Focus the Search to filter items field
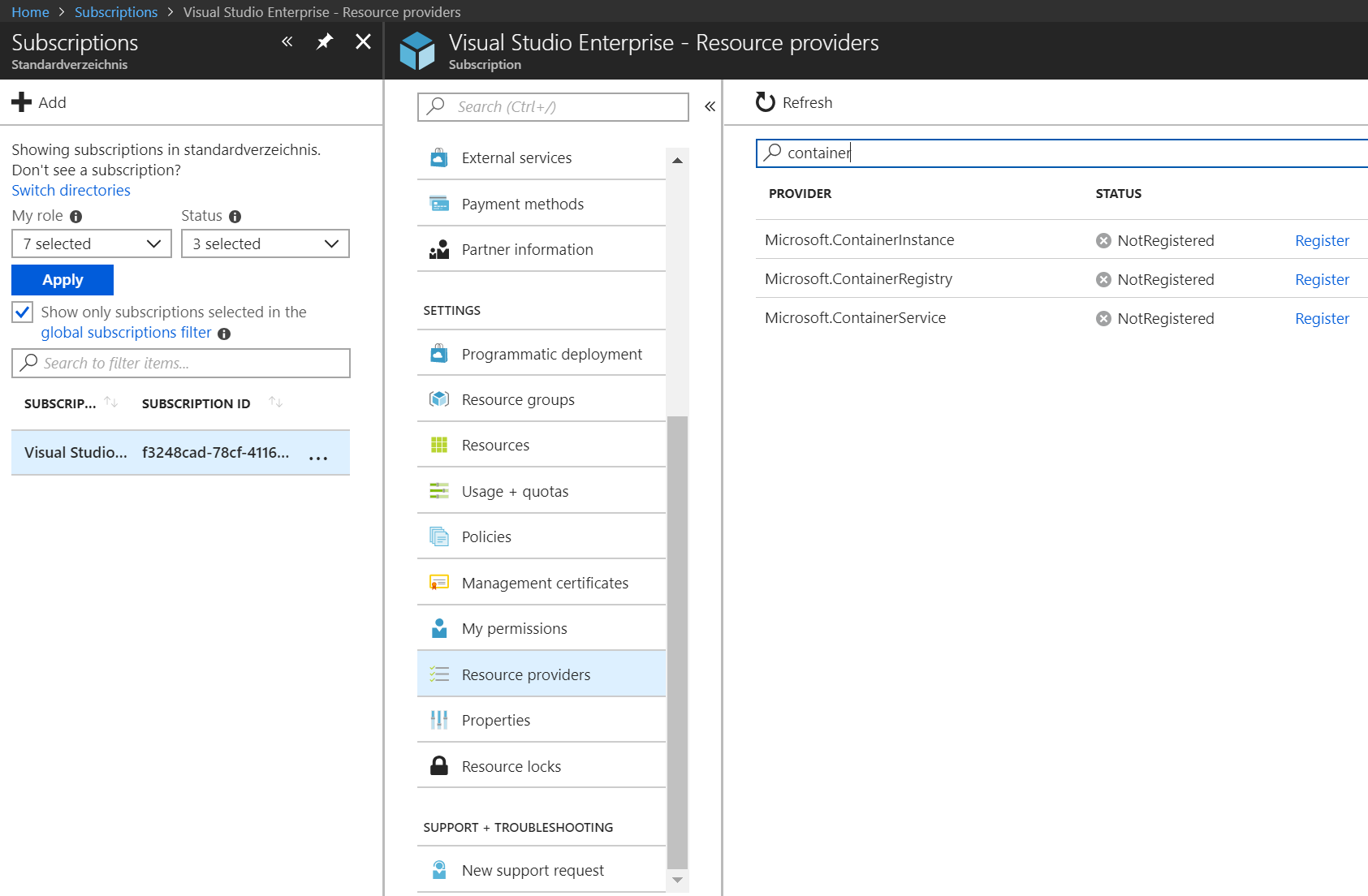Screen dimensions: 1368x896 (x=181, y=363)
